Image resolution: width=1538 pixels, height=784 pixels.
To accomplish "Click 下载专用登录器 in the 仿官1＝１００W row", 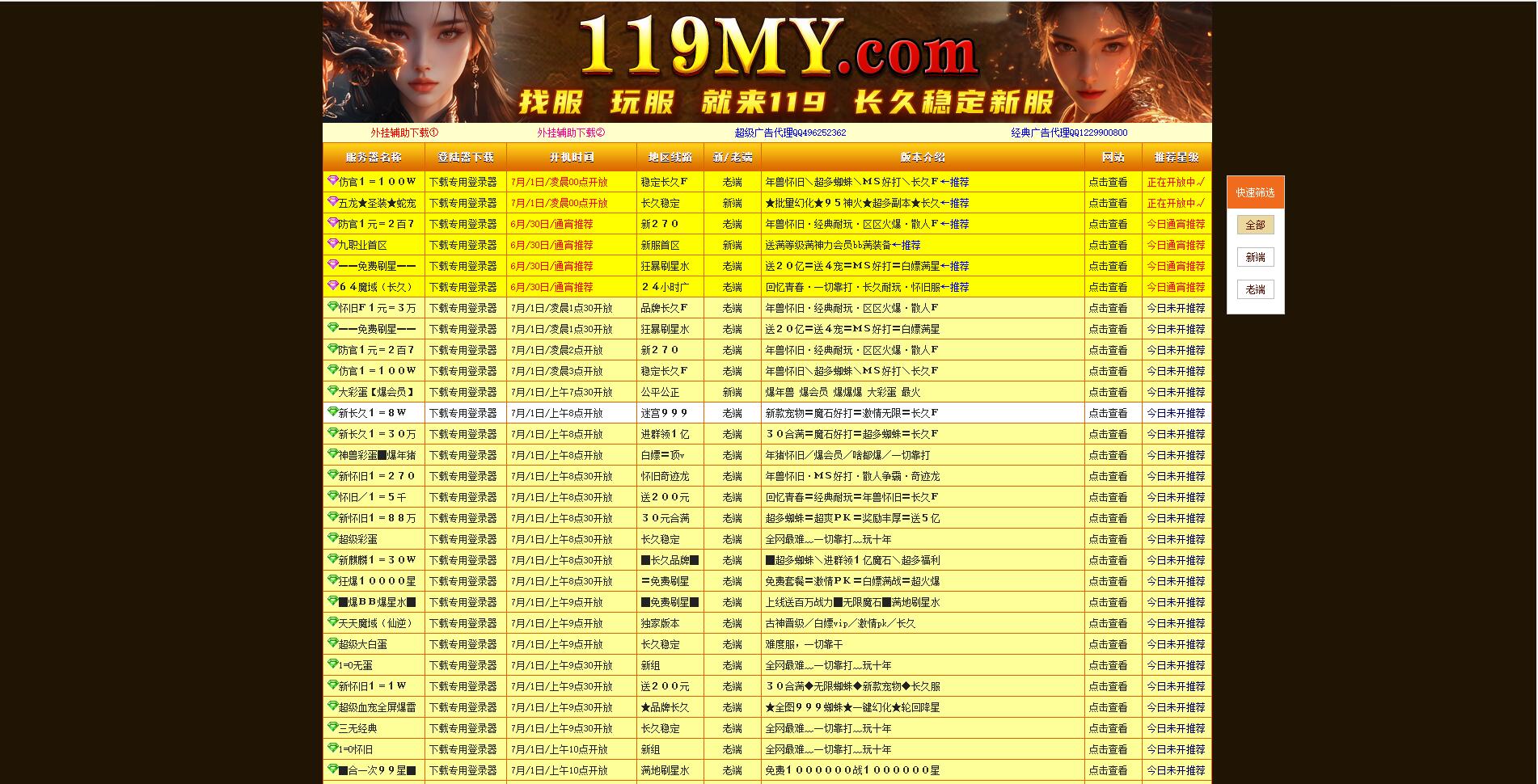I will tap(464, 182).
